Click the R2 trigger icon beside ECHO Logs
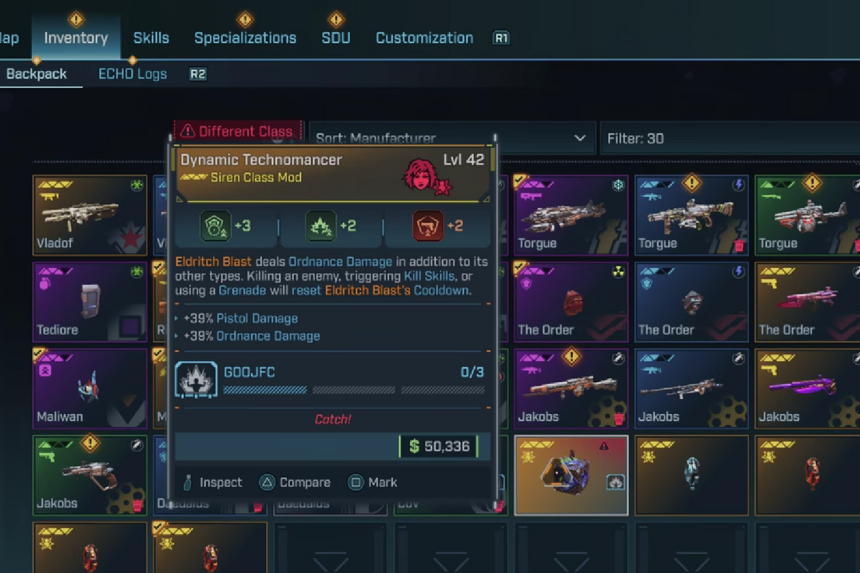 pos(197,74)
